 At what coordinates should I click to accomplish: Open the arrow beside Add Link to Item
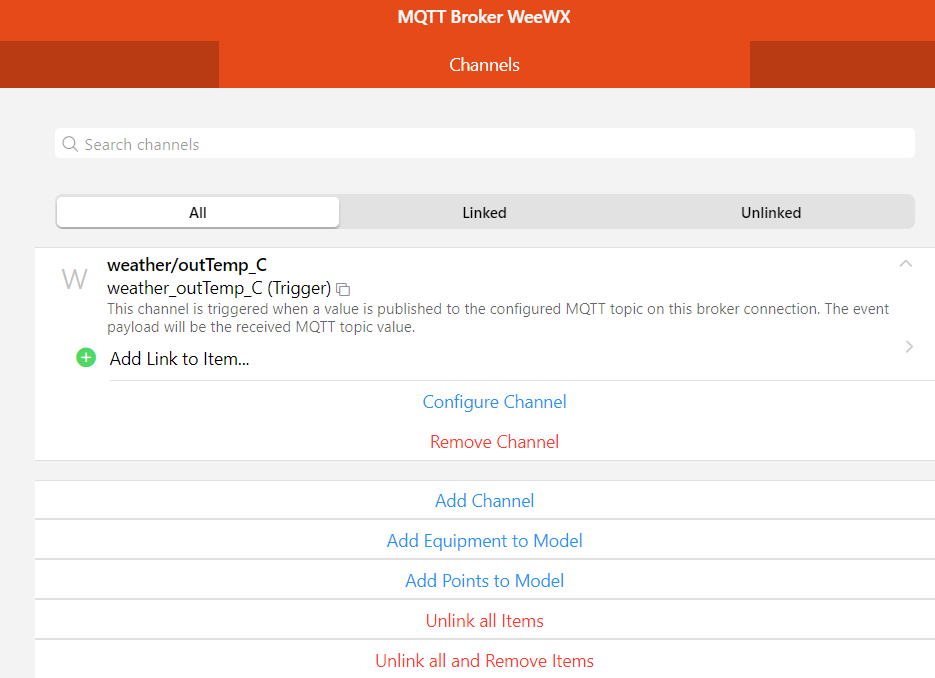tap(908, 347)
